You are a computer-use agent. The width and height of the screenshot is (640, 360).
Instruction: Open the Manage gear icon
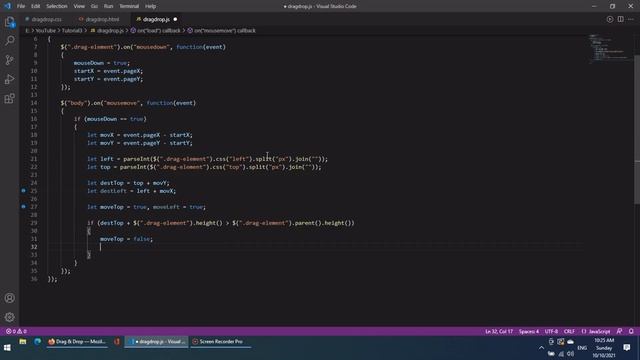point(9,317)
